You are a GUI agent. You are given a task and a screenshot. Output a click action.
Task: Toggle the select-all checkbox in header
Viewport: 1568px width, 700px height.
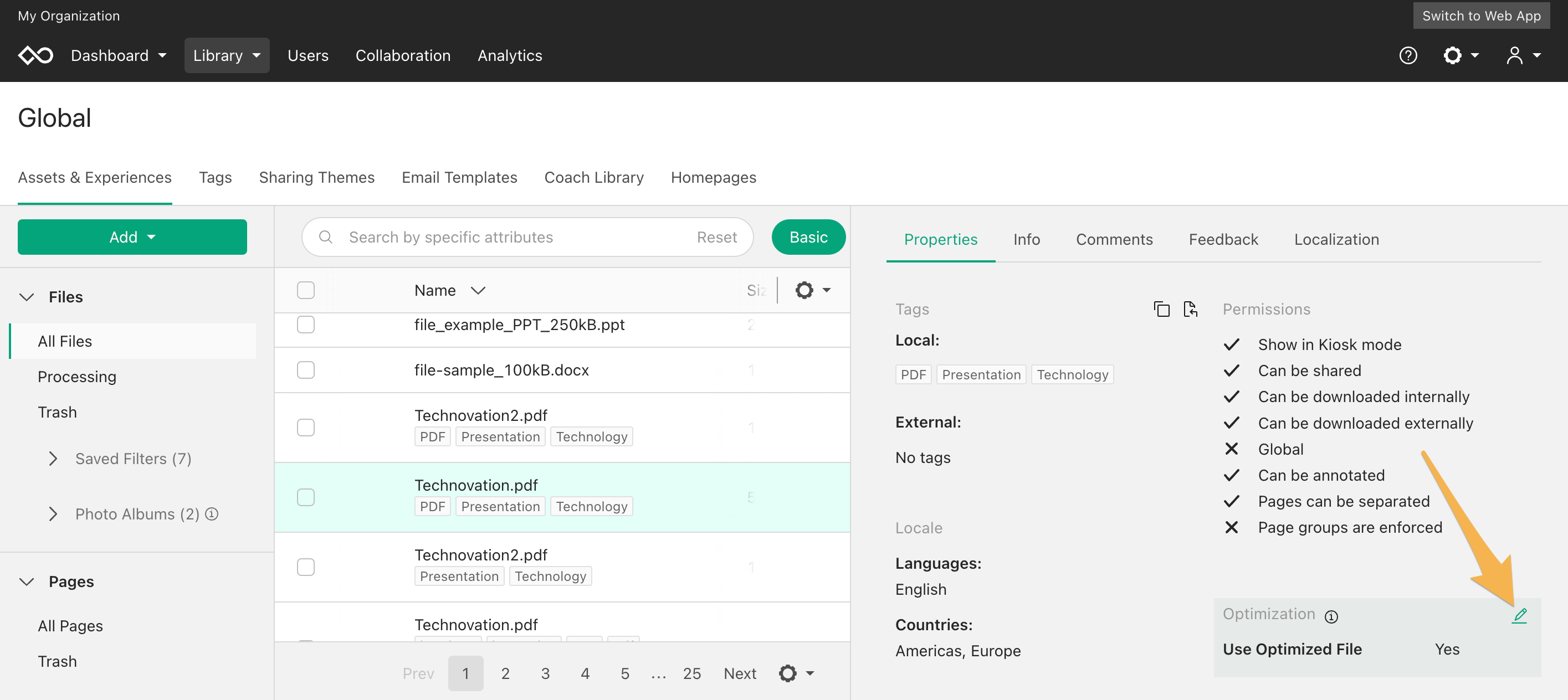(x=305, y=290)
